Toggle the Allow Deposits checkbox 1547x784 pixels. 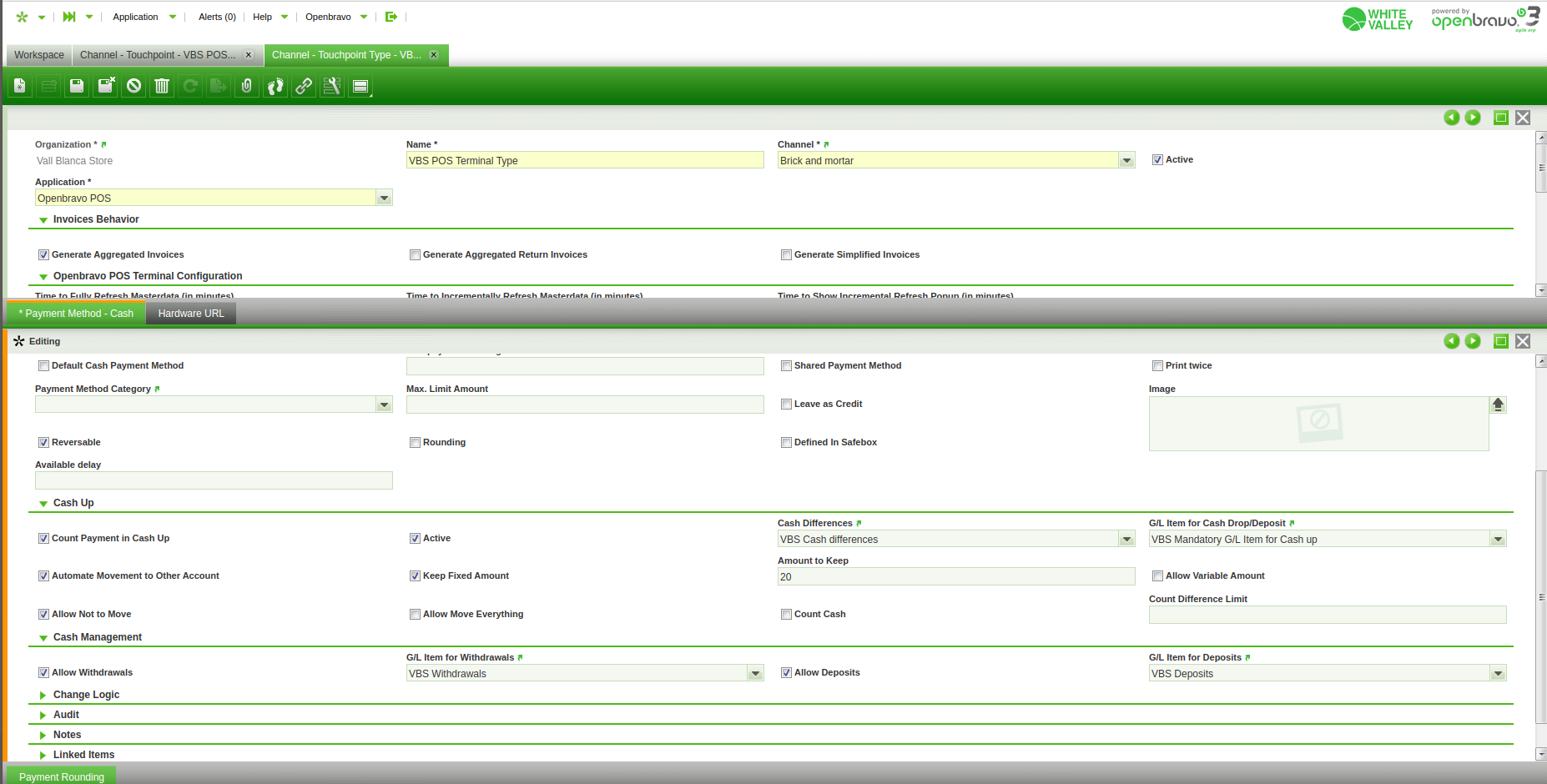(x=786, y=673)
